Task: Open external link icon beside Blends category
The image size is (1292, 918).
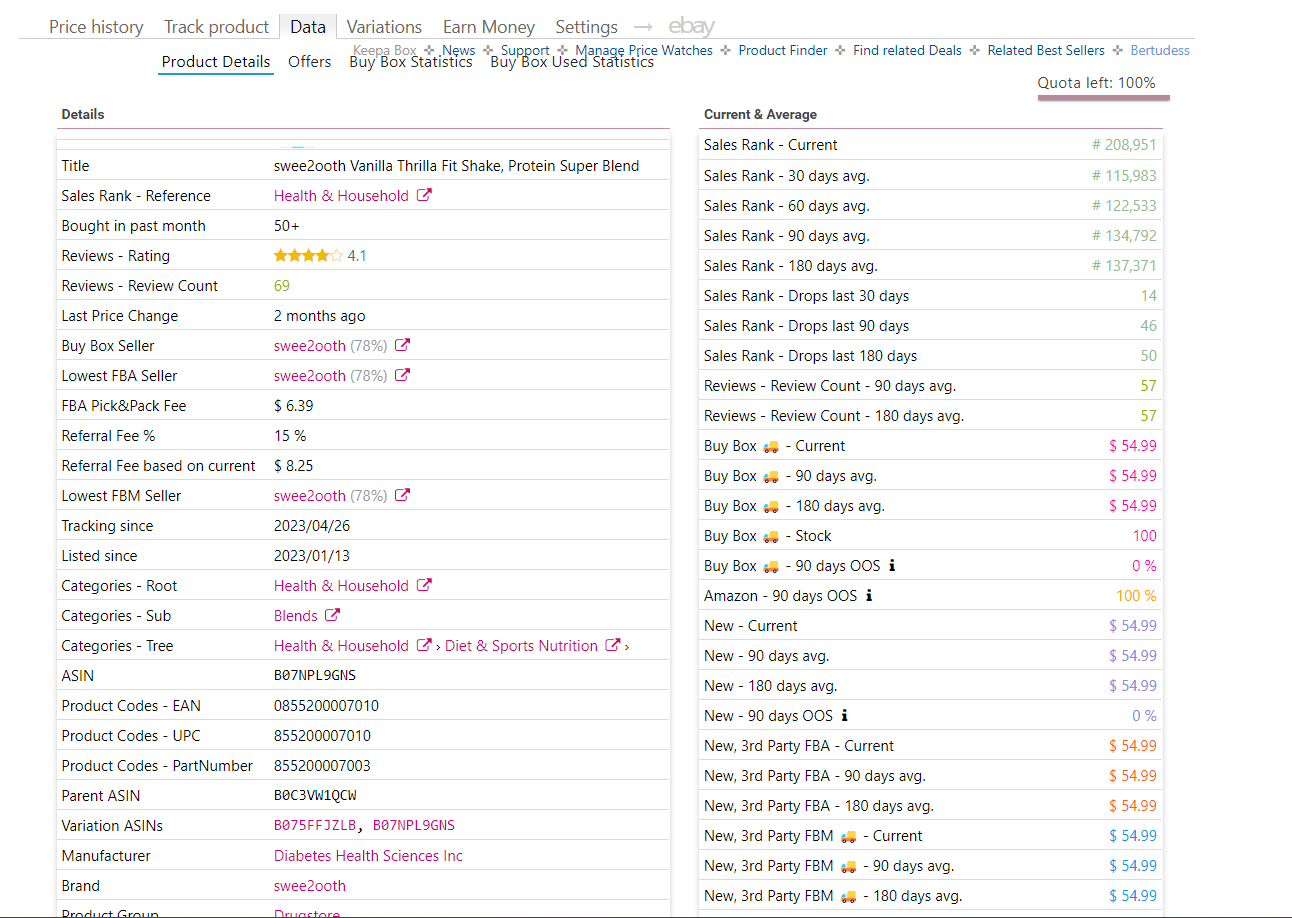Action: 333,615
